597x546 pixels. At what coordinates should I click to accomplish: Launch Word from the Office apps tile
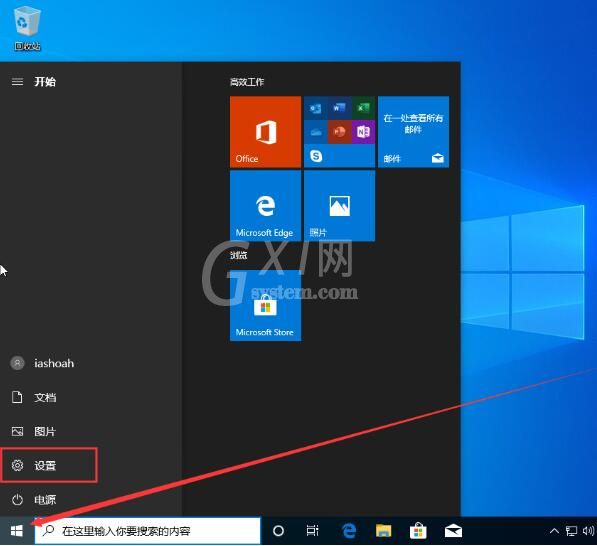(339, 108)
